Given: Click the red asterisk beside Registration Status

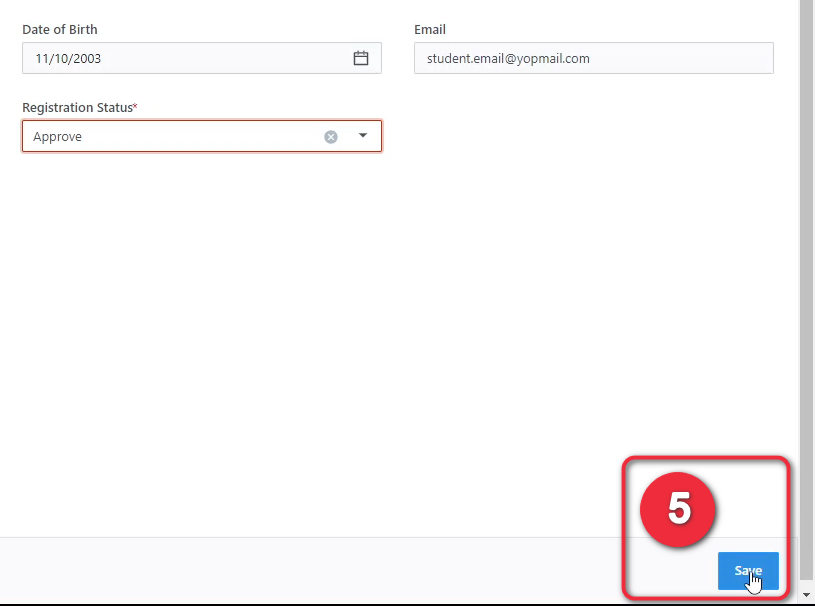Looking at the screenshot, I should [x=135, y=106].
